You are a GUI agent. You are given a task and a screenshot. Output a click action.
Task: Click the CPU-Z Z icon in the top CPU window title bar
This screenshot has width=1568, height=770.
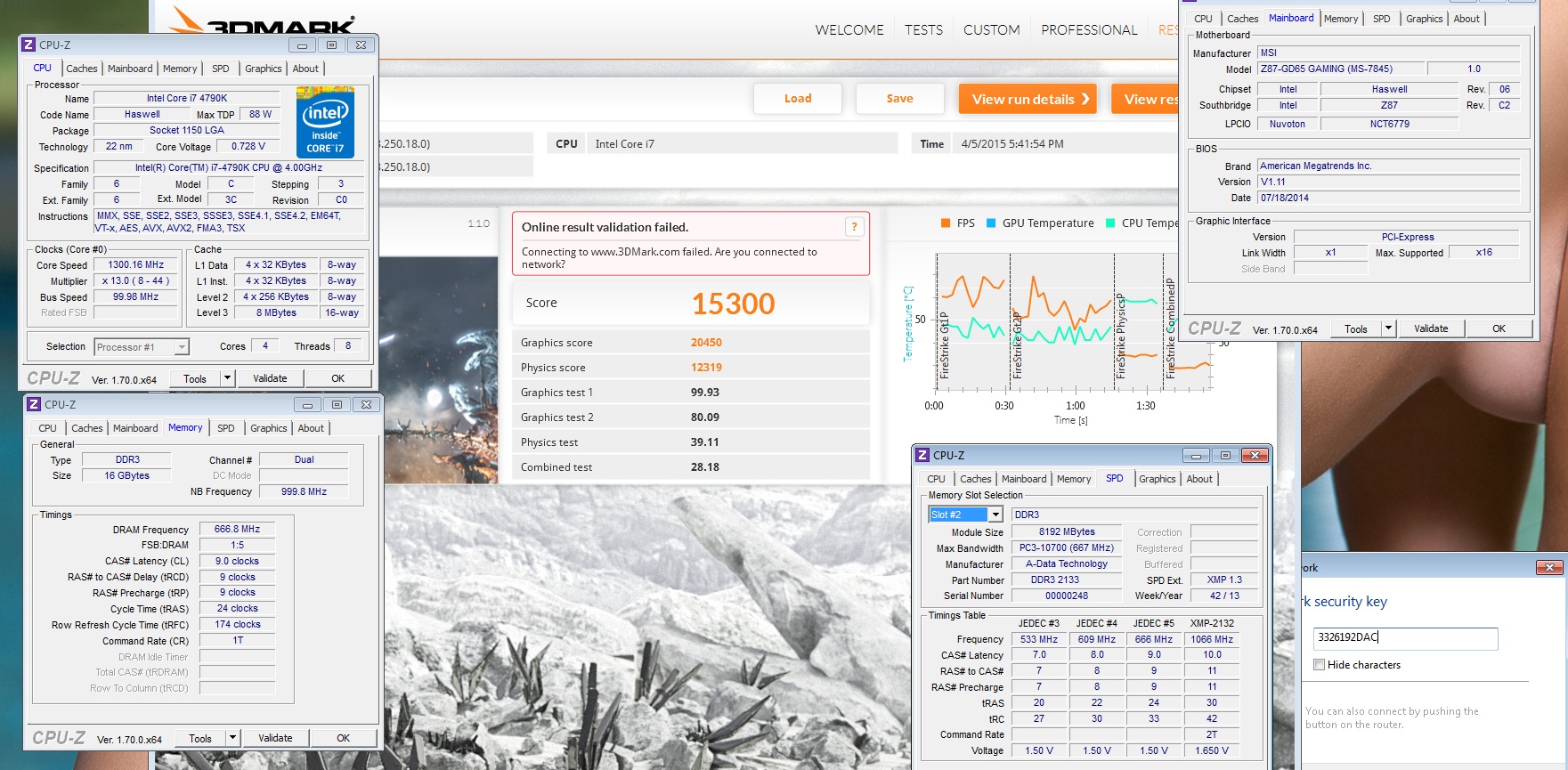(x=29, y=45)
